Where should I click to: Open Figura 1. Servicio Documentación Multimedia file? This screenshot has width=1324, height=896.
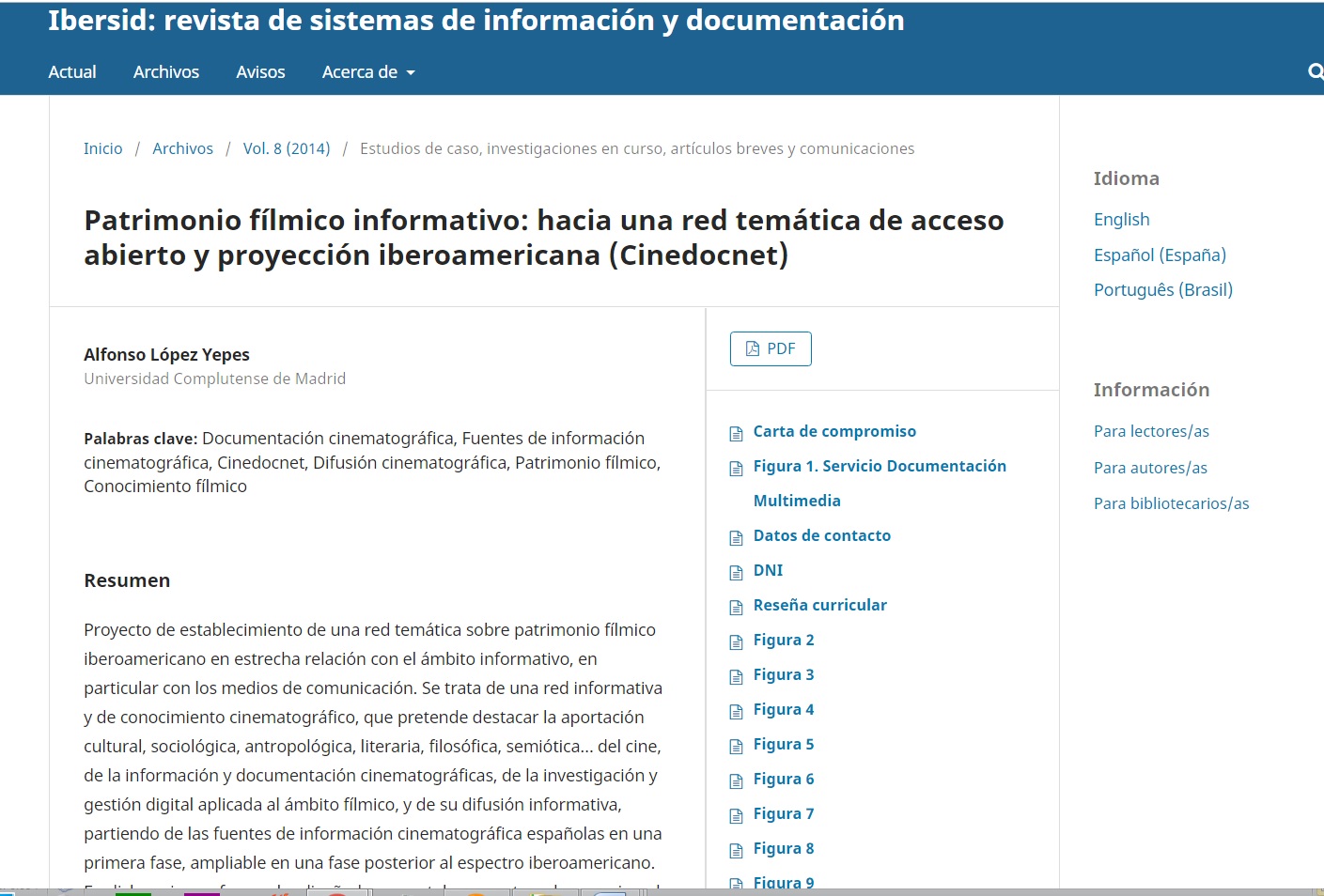click(x=880, y=483)
